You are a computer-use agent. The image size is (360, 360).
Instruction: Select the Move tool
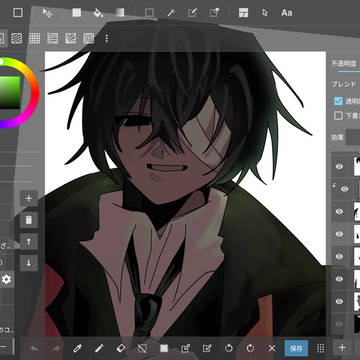coord(47,13)
